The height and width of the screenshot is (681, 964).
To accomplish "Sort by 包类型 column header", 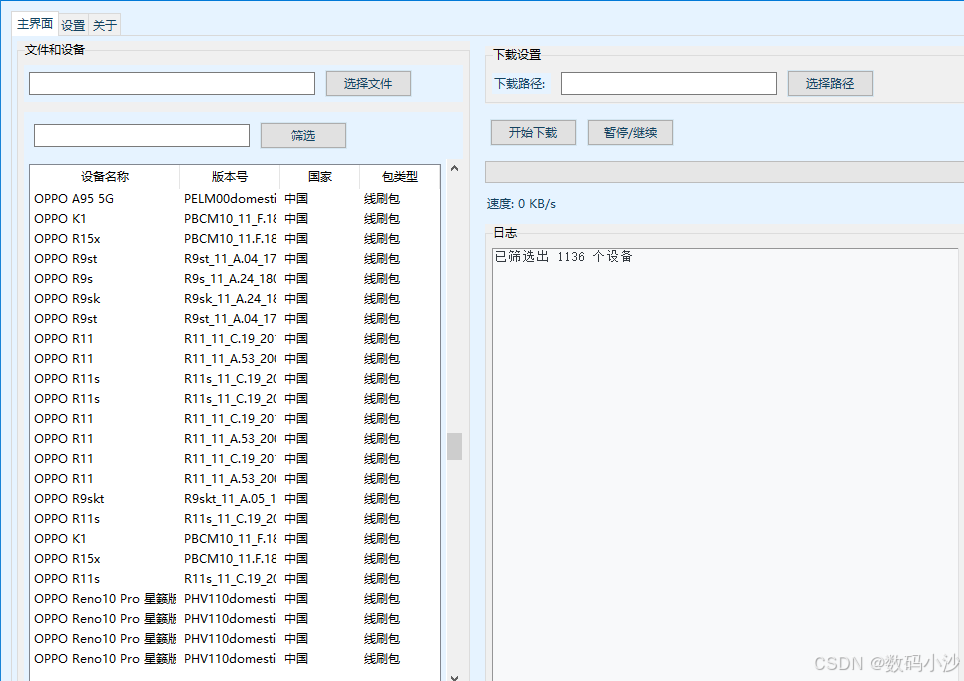I will click(400, 177).
